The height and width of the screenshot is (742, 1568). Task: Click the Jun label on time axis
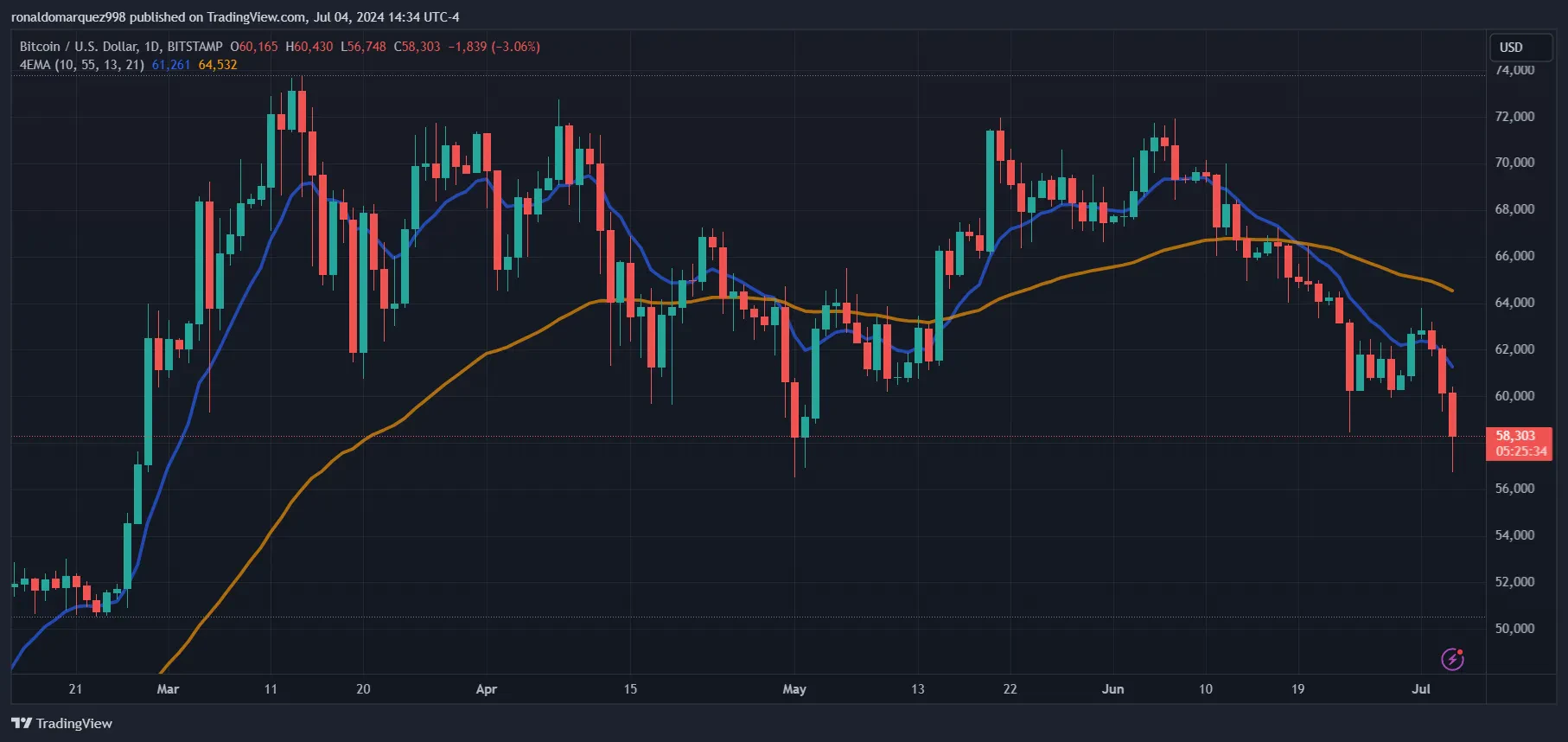(x=1113, y=689)
